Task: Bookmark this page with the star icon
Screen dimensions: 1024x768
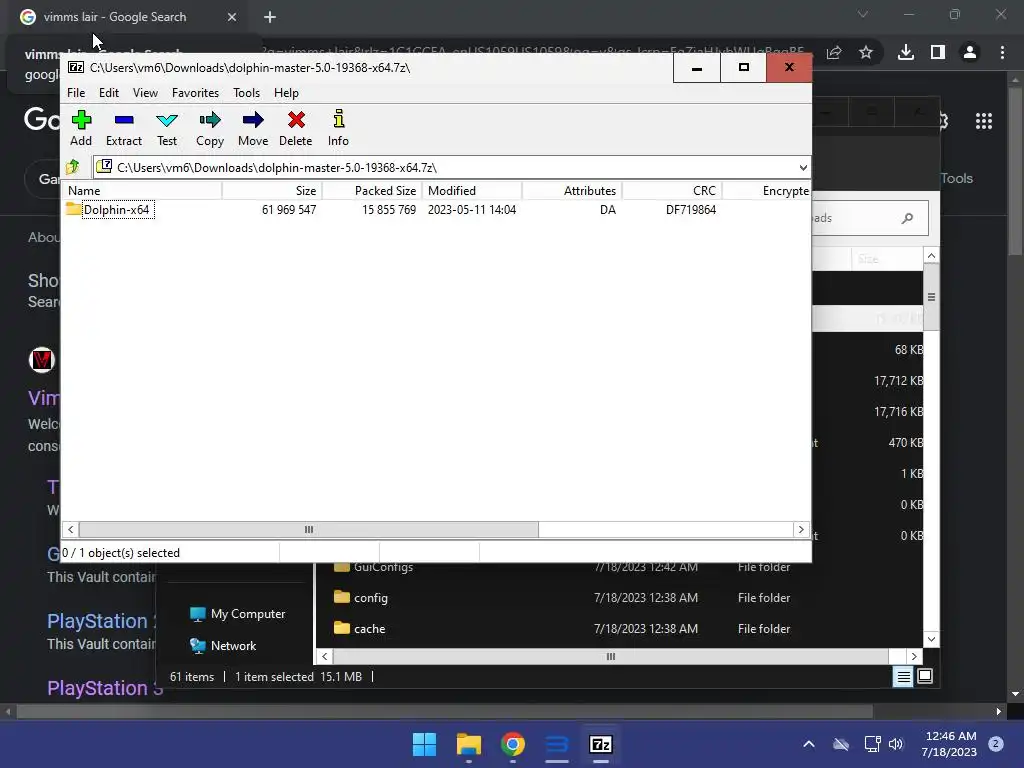Action: pyautogui.click(x=866, y=52)
